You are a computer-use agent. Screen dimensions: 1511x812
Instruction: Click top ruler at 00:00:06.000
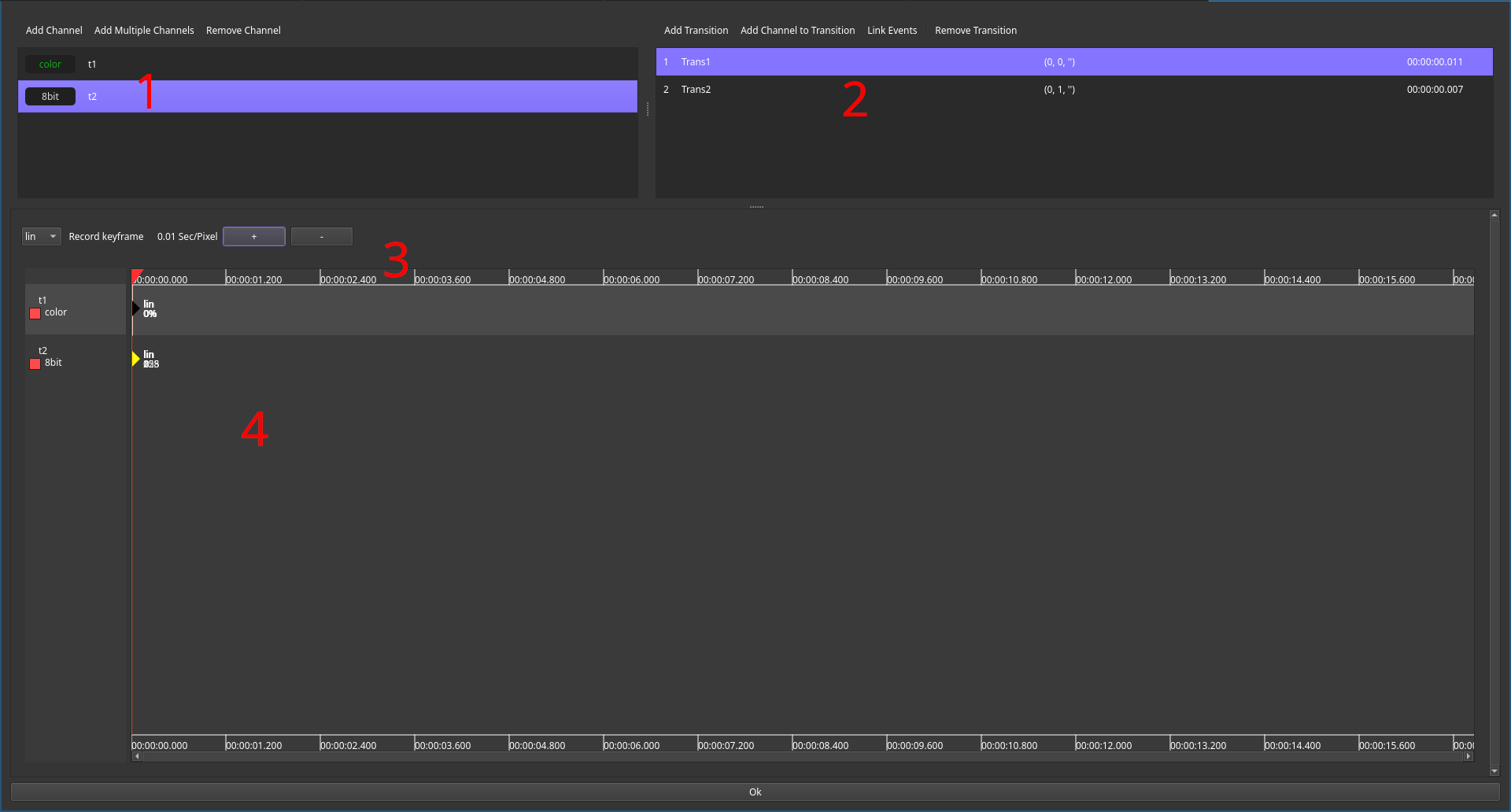tap(631, 279)
